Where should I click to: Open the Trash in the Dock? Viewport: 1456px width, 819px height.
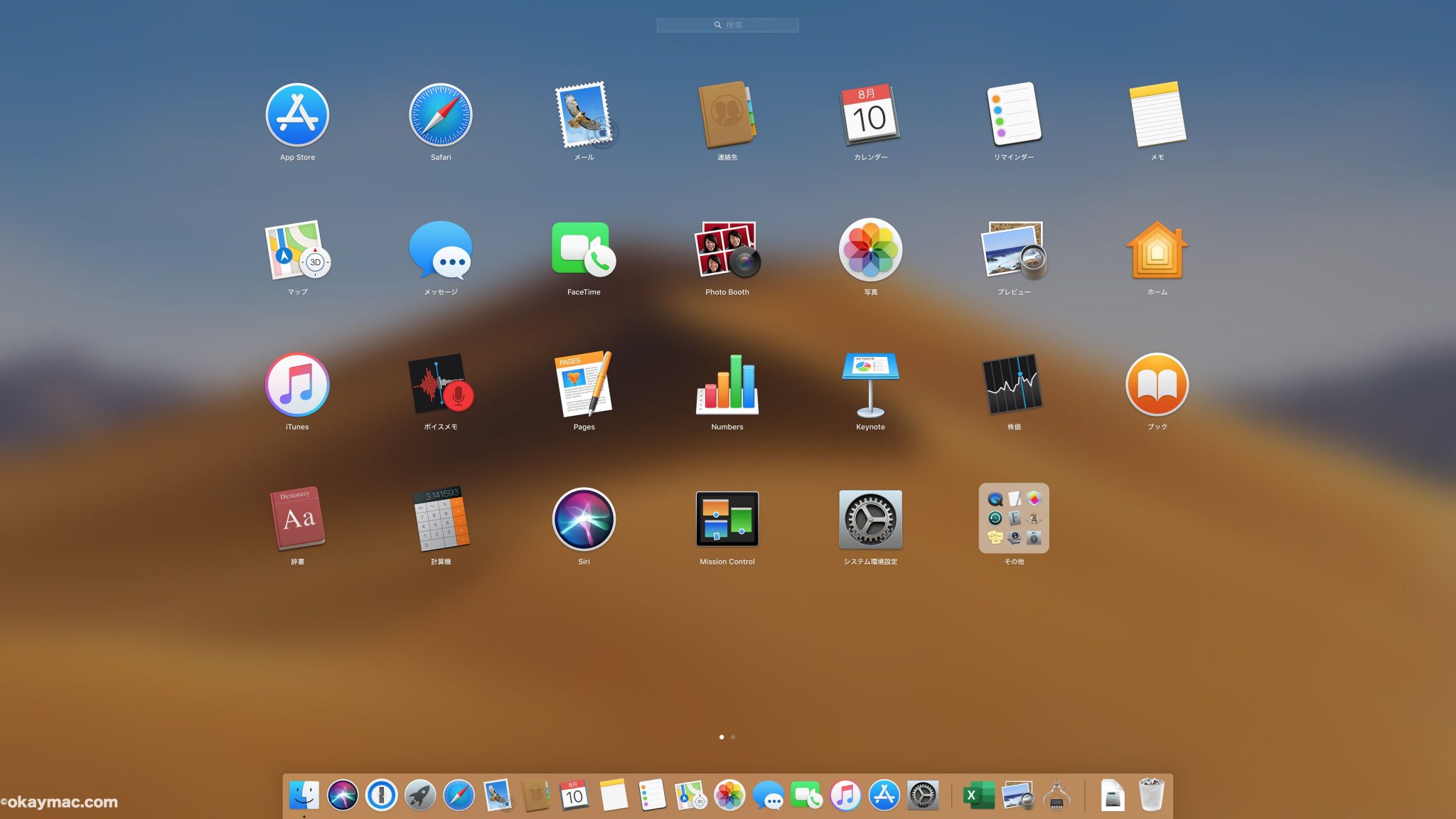point(1151,795)
